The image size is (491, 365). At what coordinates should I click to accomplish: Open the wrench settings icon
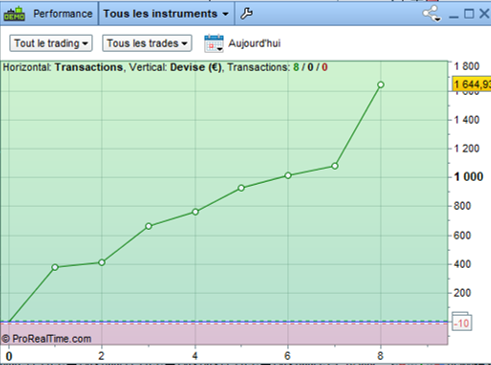[x=246, y=14]
